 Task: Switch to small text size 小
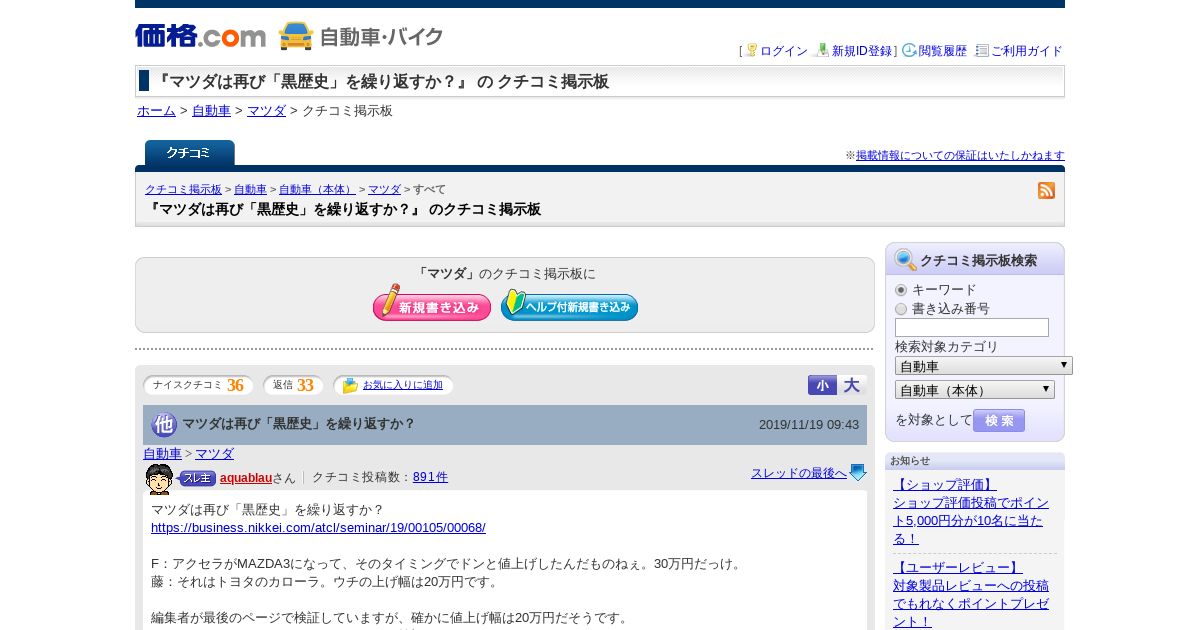click(822, 385)
